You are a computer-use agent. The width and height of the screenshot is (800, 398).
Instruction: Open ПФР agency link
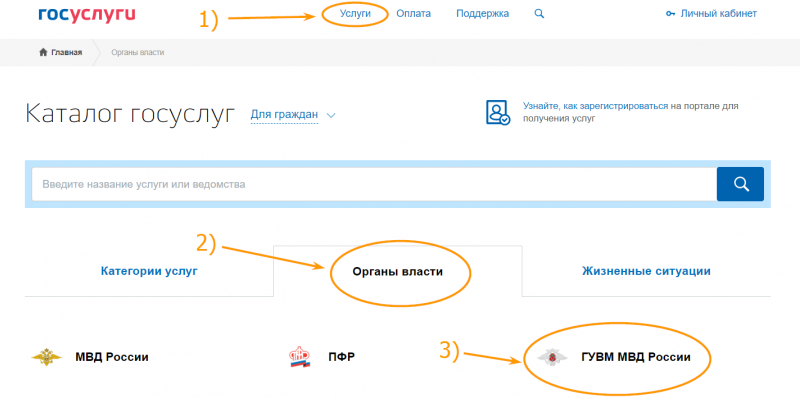coord(341,357)
